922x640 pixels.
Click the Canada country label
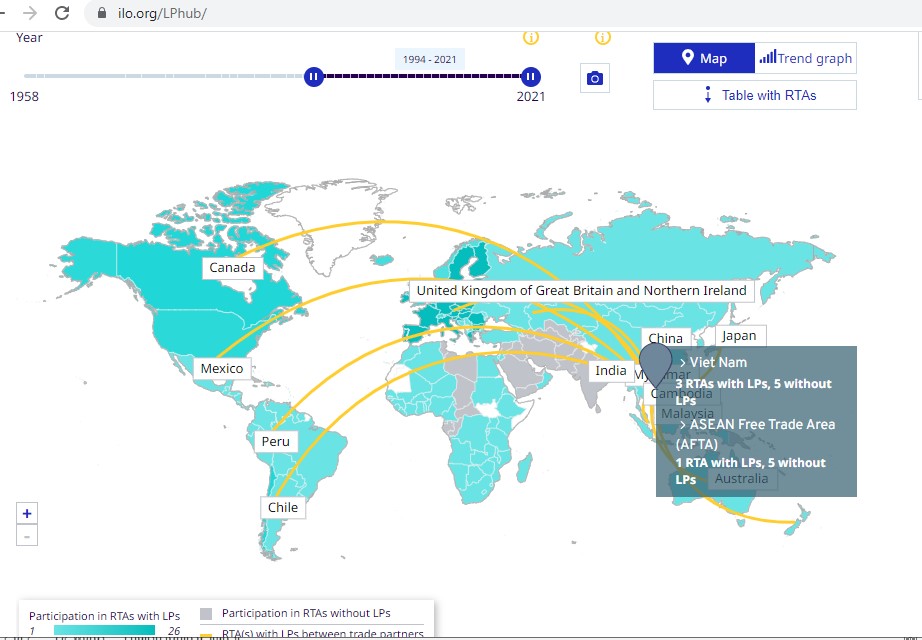pyautogui.click(x=232, y=267)
